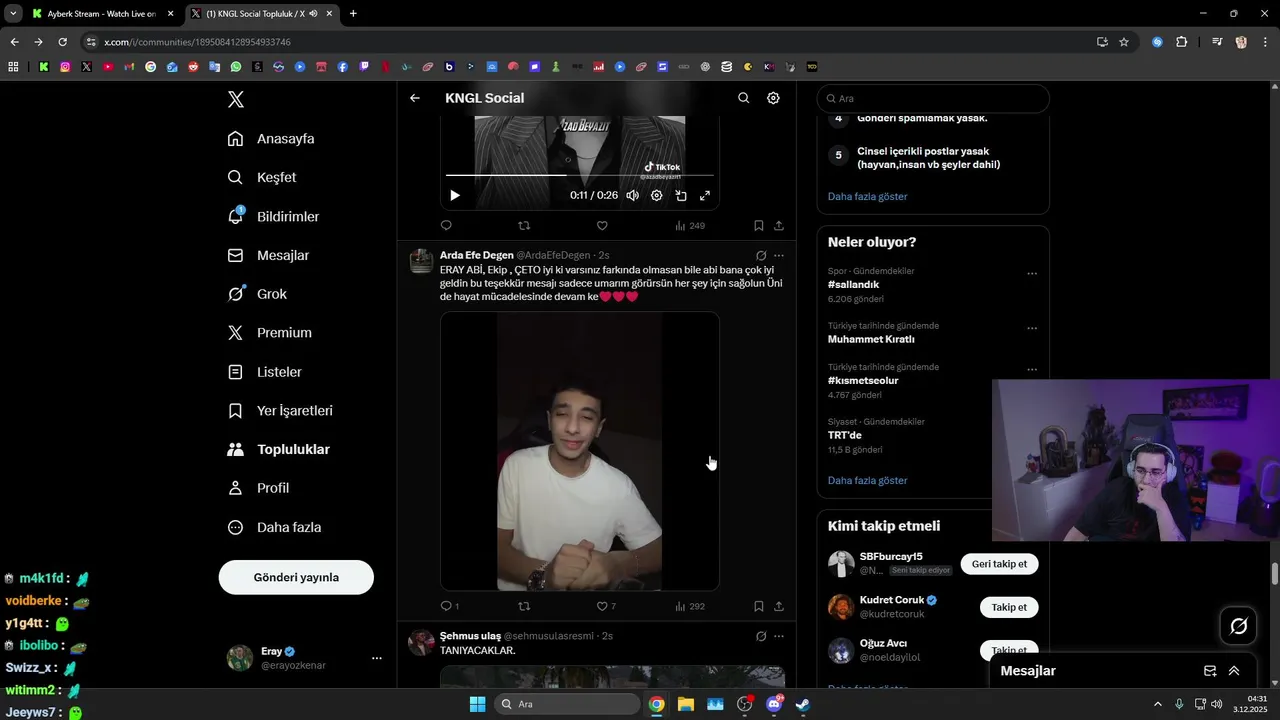Click Geri takip et for SBFburcay15

[1000, 564]
